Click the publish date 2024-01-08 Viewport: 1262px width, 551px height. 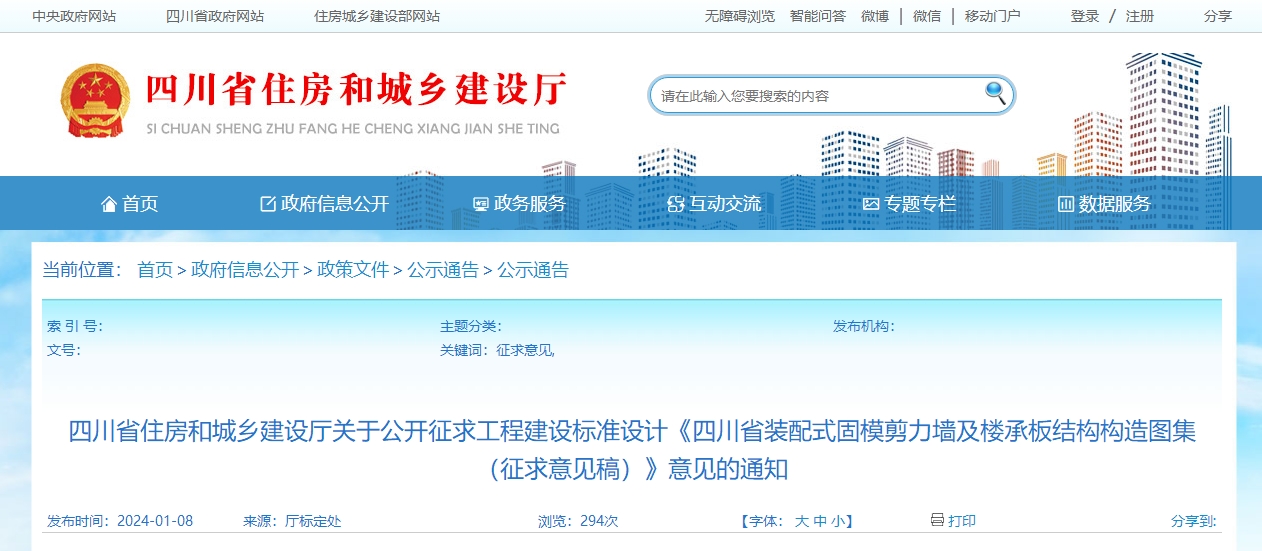coord(155,521)
